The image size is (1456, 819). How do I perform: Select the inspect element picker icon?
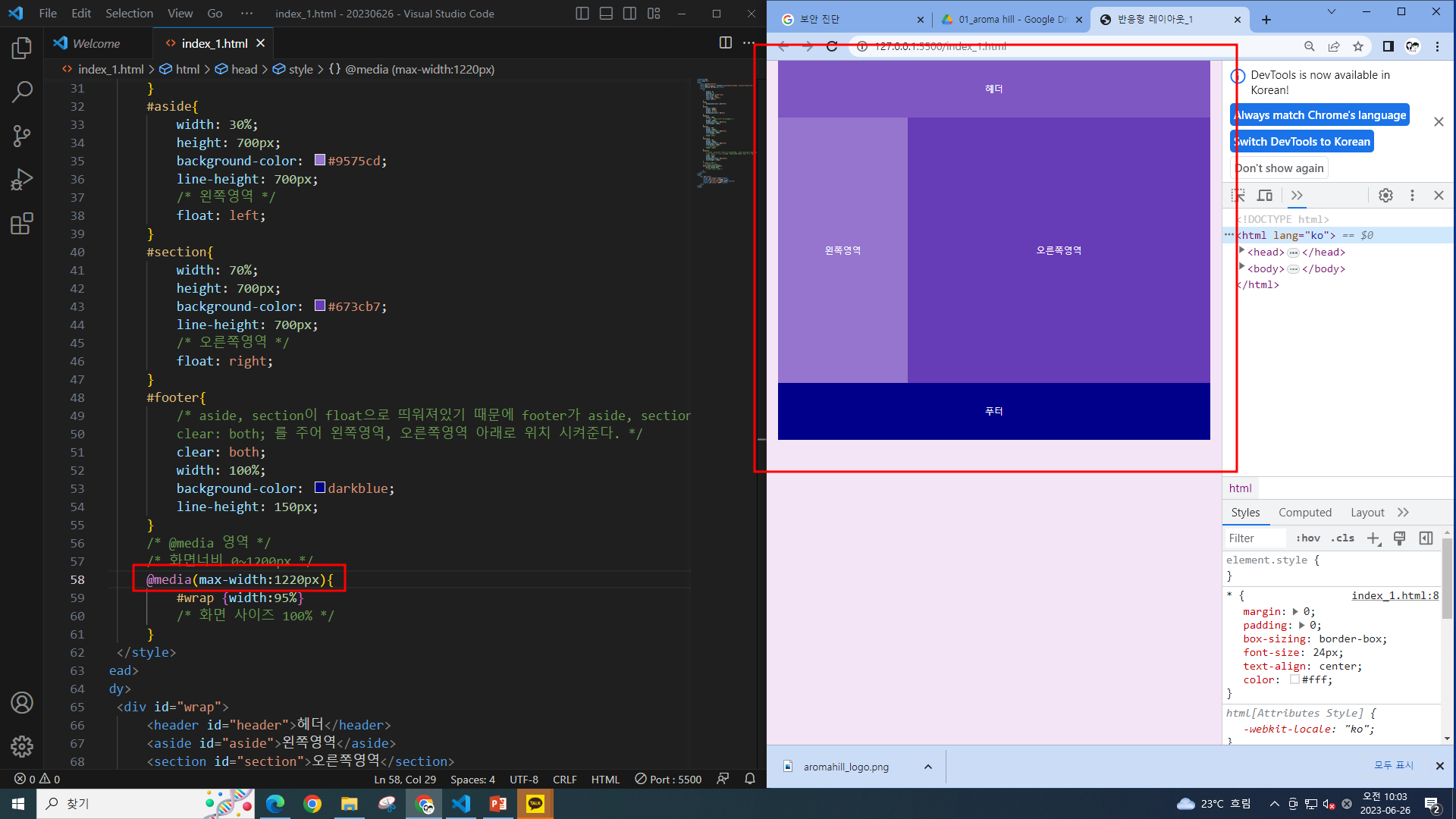(x=1238, y=196)
